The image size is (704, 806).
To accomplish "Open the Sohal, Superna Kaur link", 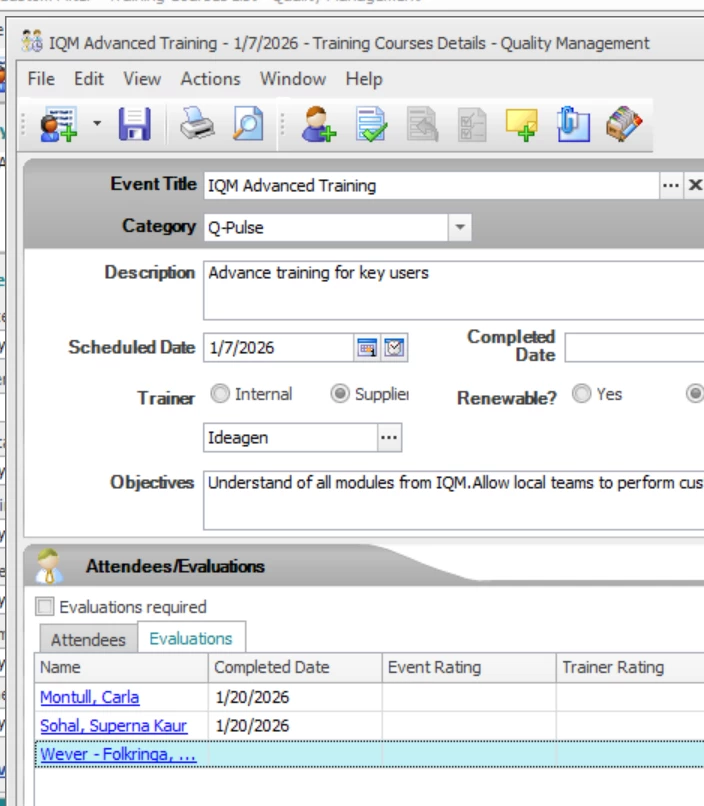I will pos(114,726).
